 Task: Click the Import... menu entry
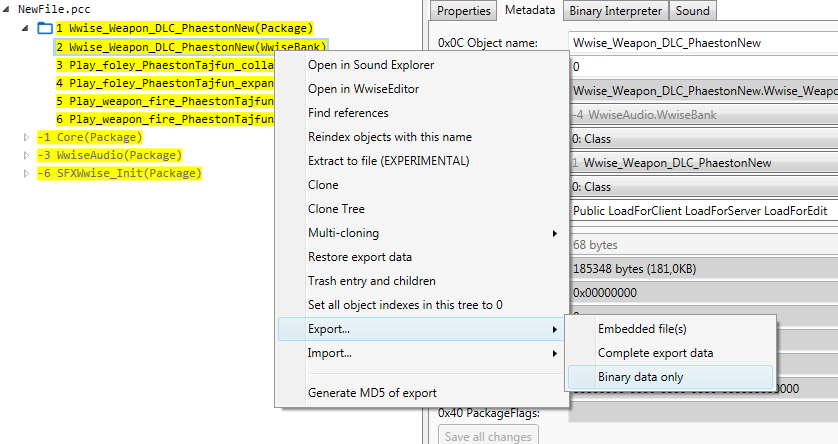pos(422,353)
